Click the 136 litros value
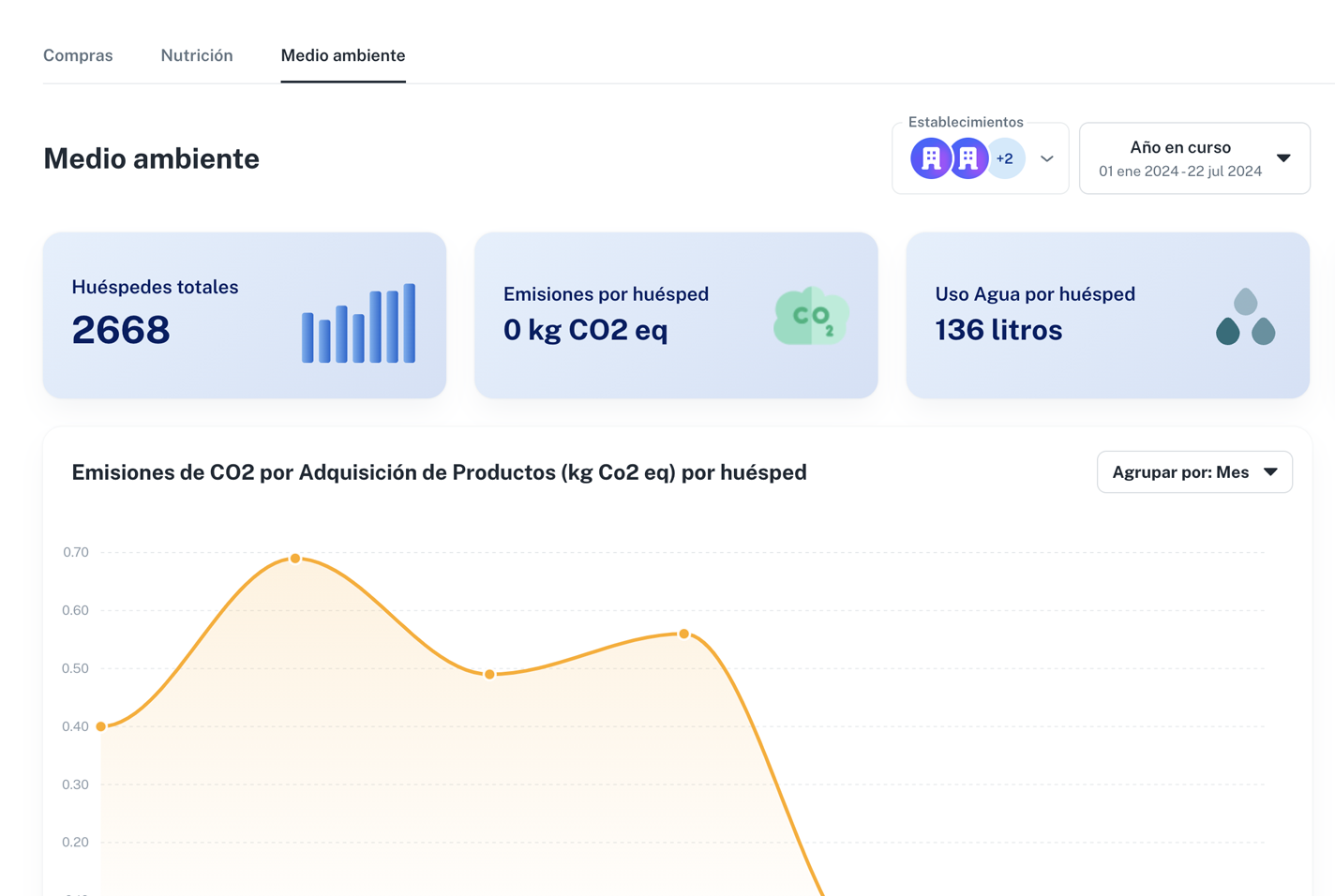This screenshot has width=1335, height=896. pyautogui.click(x=998, y=330)
